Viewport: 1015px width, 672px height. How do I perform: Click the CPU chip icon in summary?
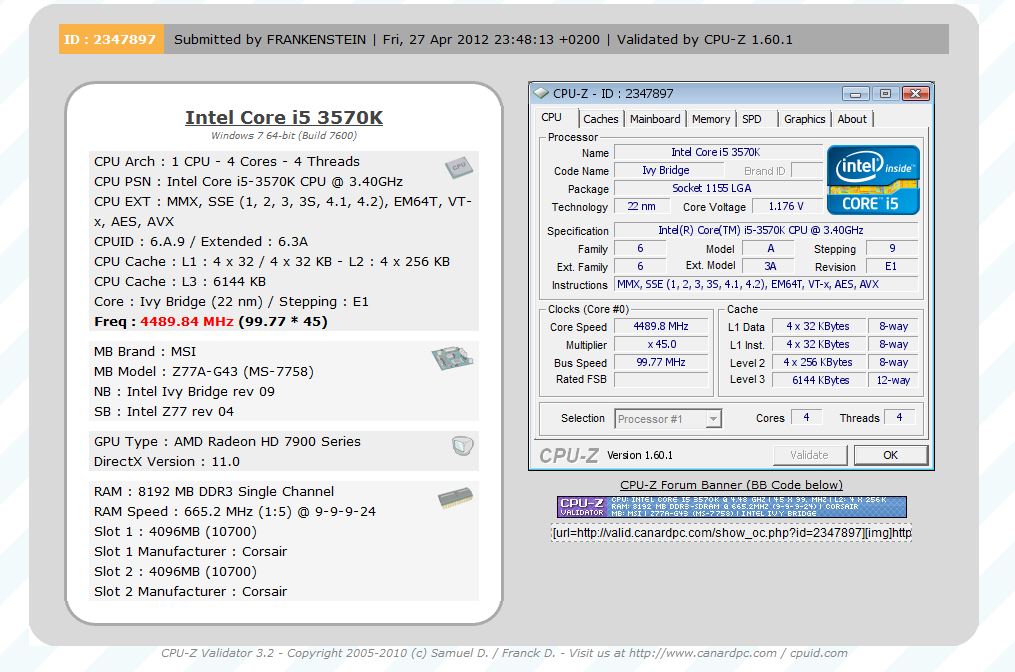pos(458,167)
